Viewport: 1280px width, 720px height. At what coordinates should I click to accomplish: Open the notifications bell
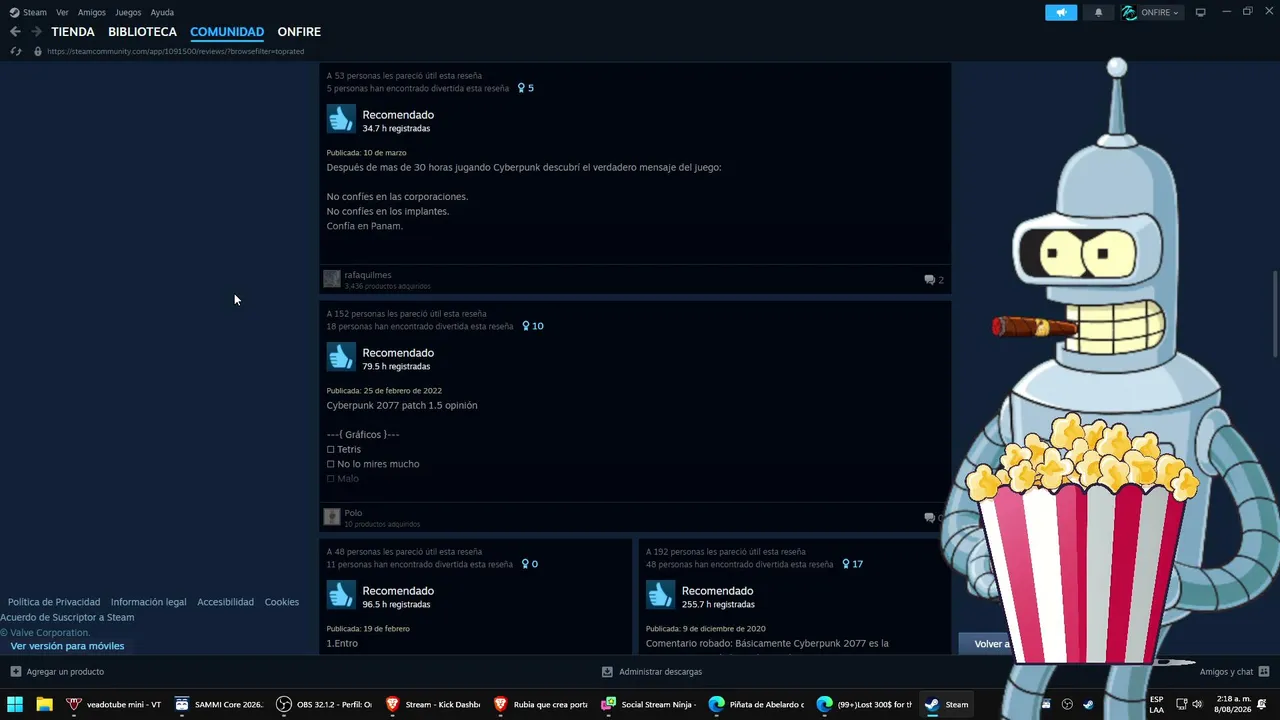[1098, 12]
